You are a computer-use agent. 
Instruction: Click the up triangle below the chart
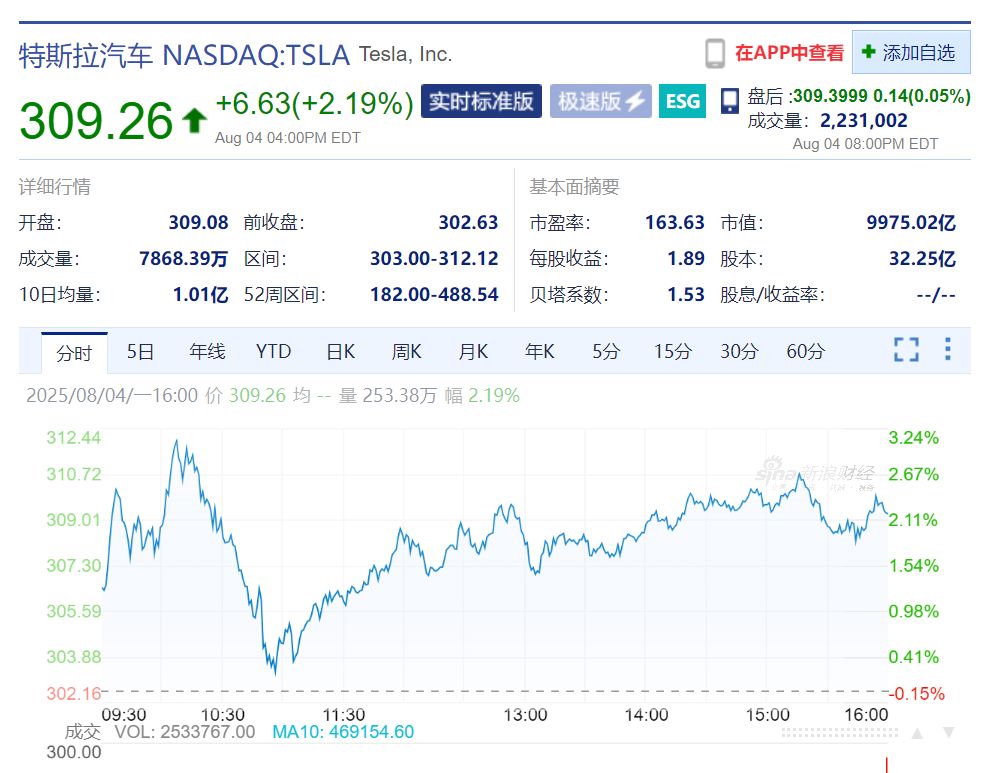pyautogui.click(x=918, y=733)
